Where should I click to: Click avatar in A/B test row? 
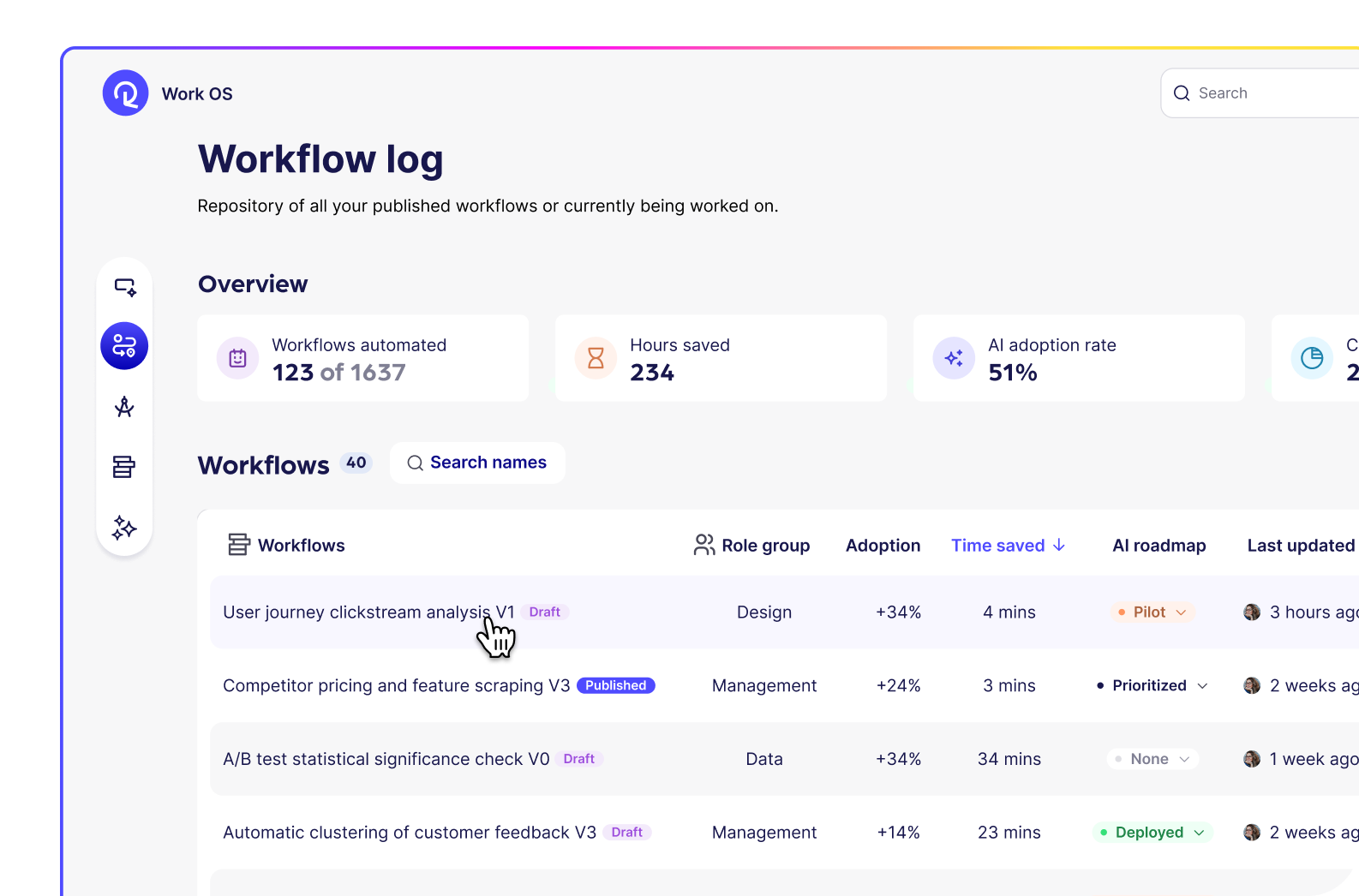pos(1252,759)
